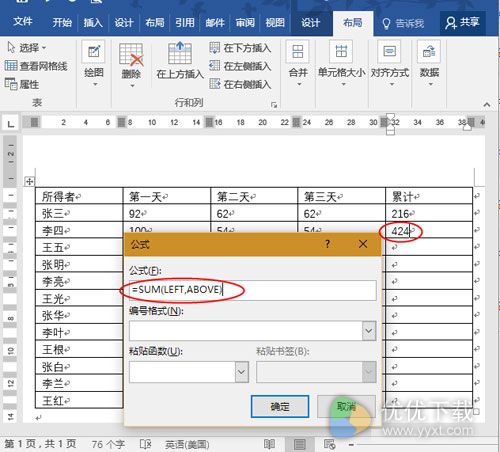The image size is (500, 452).
Task: Click 在右侧插入 insert column right
Action: pyautogui.click(x=240, y=84)
